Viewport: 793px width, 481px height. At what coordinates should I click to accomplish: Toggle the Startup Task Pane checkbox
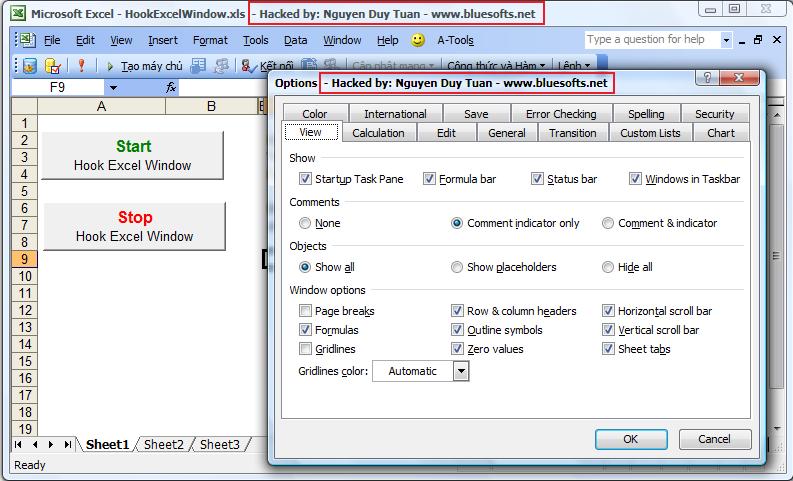tap(305, 179)
